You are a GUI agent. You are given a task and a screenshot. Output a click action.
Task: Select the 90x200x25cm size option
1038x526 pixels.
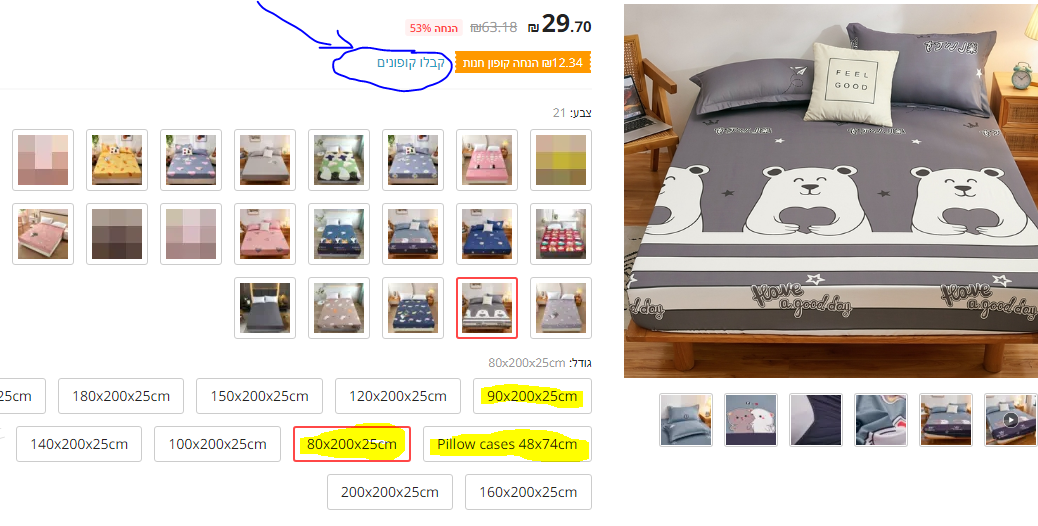pyautogui.click(x=532, y=396)
